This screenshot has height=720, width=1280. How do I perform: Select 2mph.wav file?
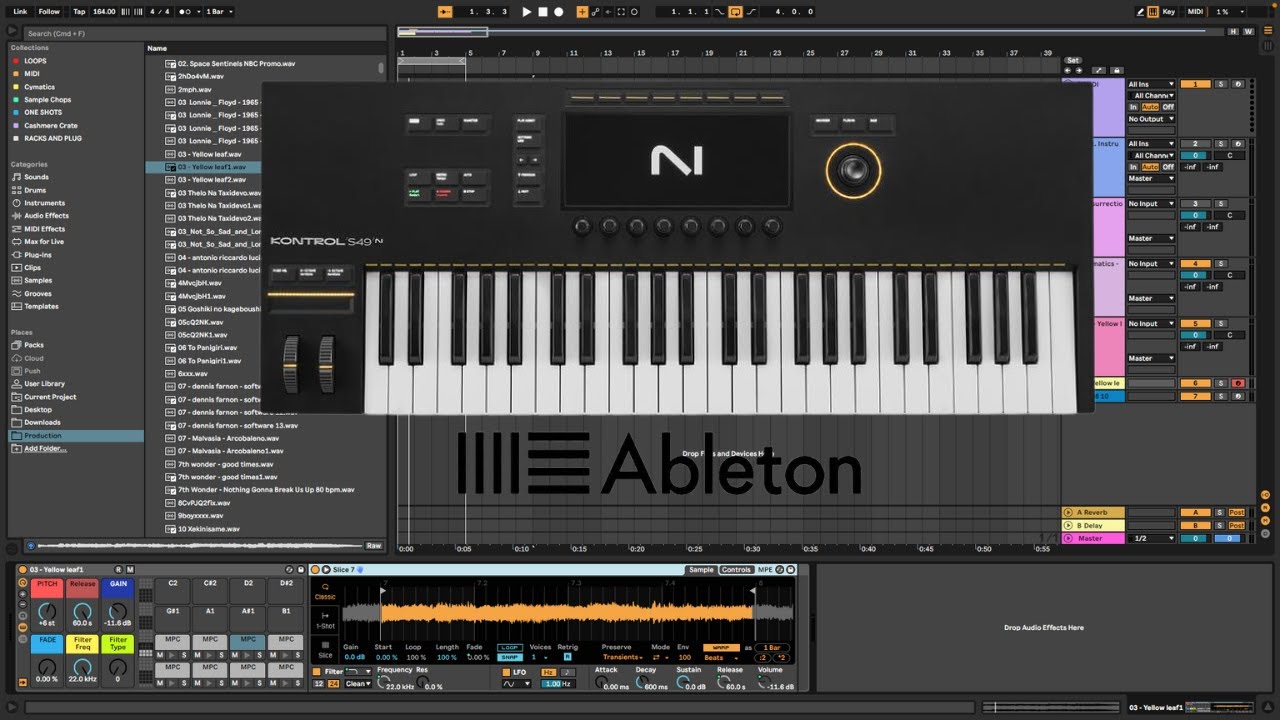194,89
